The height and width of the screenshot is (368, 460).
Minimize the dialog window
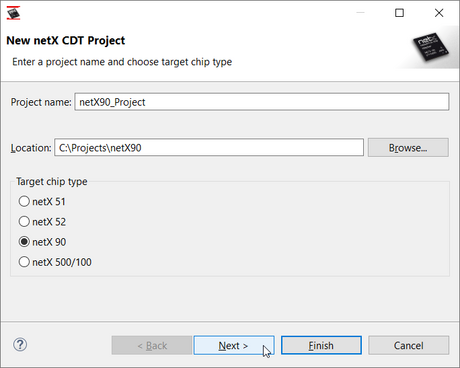pyautogui.click(x=360, y=13)
